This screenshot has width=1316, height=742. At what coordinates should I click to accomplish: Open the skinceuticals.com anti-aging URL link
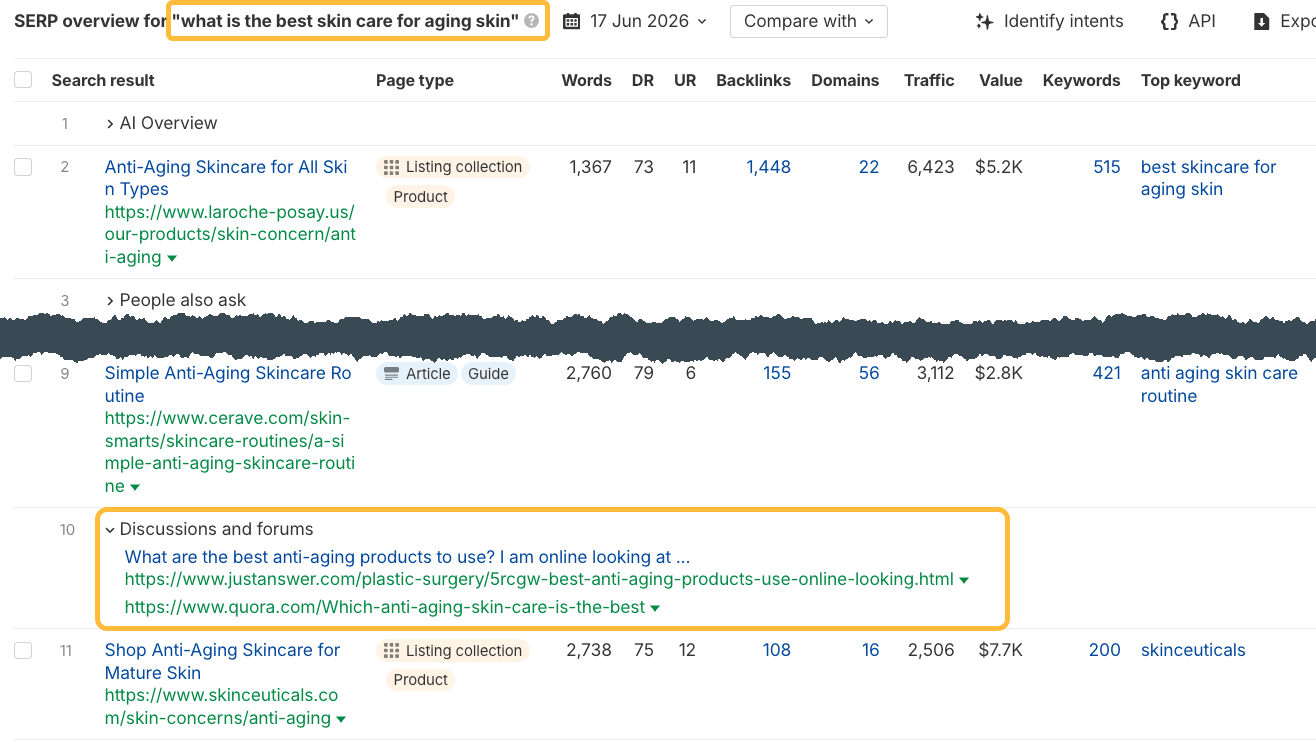point(221,707)
